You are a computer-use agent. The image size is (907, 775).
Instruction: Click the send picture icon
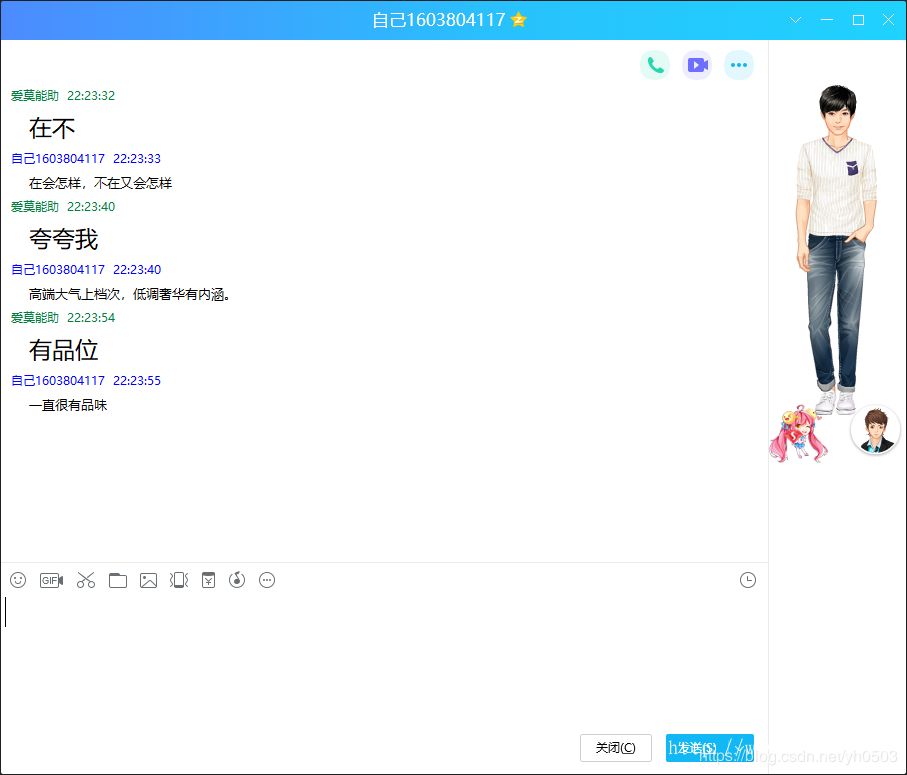pyautogui.click(x=149, y=580)
